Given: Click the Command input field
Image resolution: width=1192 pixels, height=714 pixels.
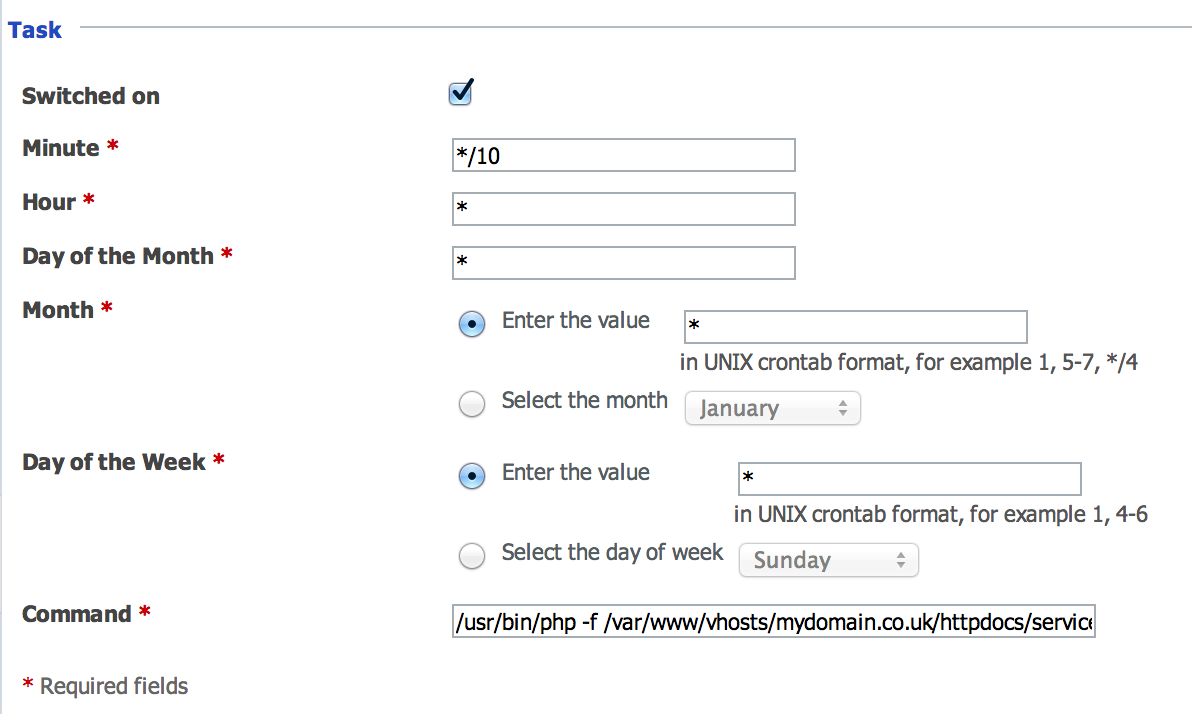Looking at the screenshot, I should click(773, 621).
